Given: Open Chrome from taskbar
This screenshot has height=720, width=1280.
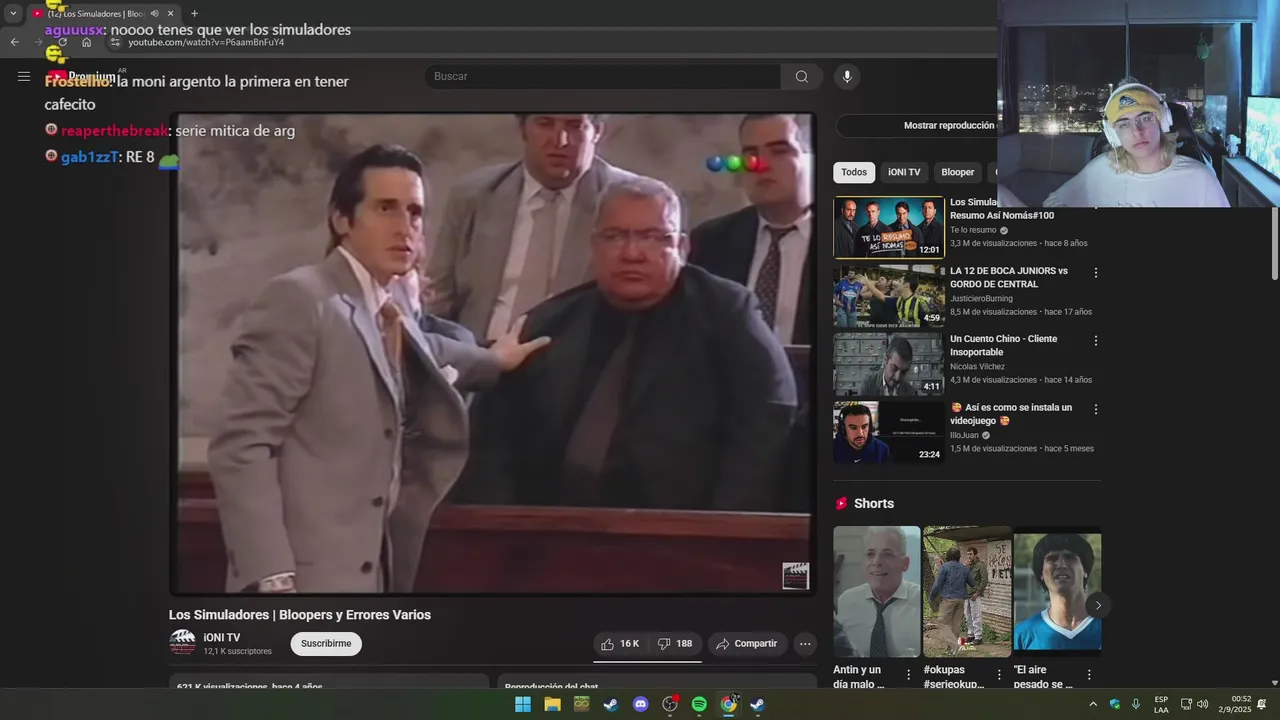Looking at the screenshot, I should [729, 704].
